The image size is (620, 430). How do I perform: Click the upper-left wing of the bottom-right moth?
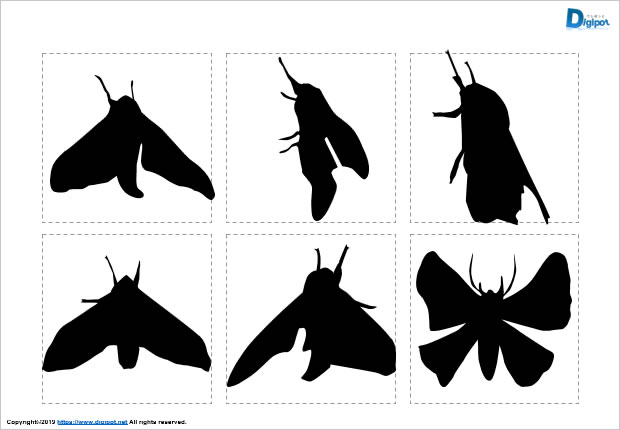tap(442, 285)
